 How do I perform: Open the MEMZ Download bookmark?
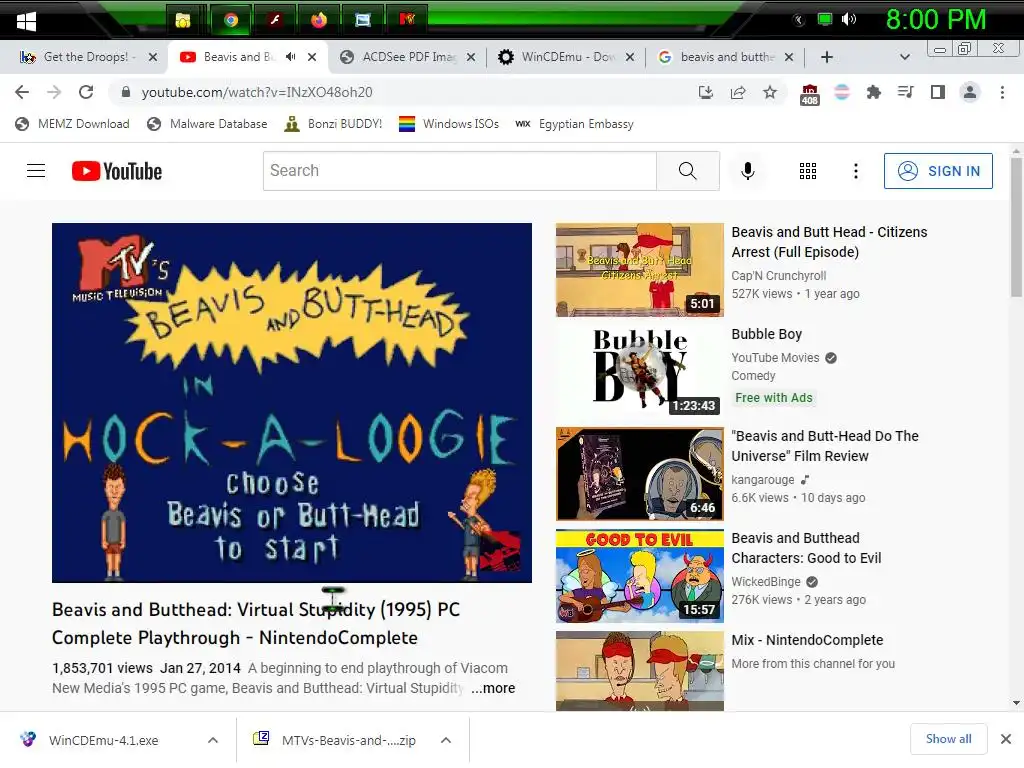[x=72, y=124]
